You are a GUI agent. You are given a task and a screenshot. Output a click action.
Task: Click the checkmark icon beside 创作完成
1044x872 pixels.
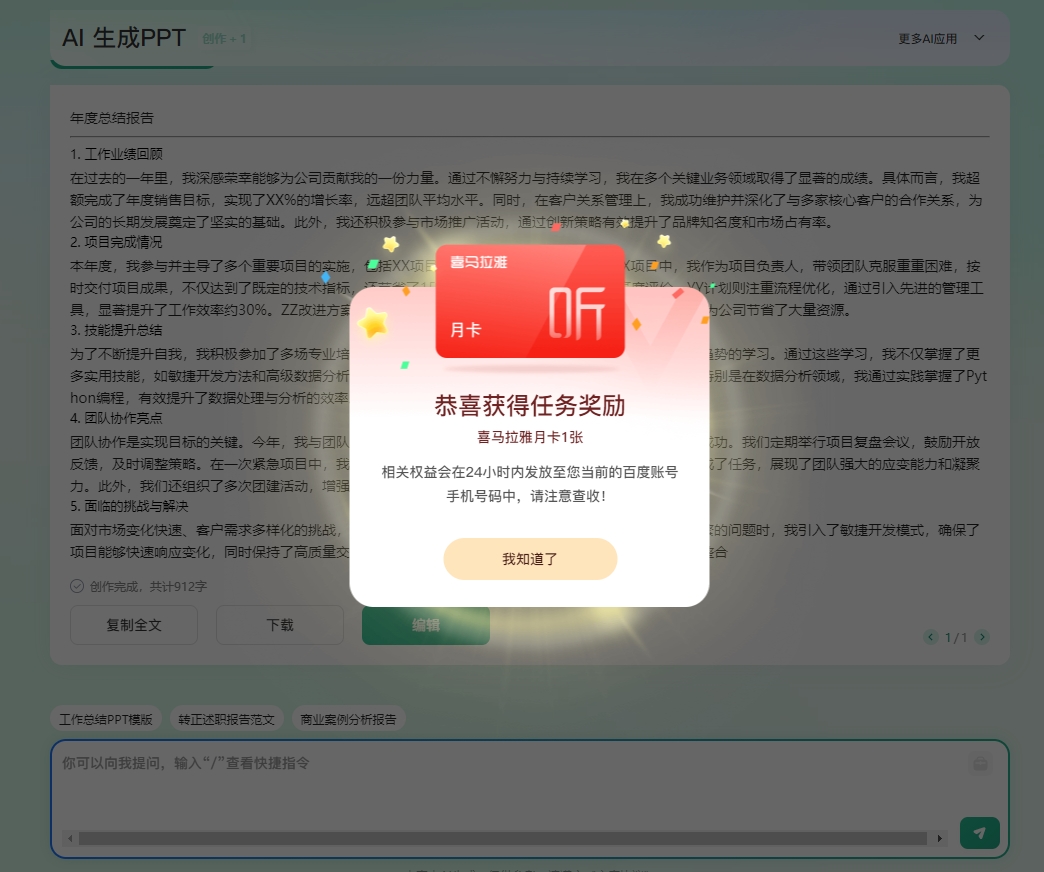coord(77,586)
